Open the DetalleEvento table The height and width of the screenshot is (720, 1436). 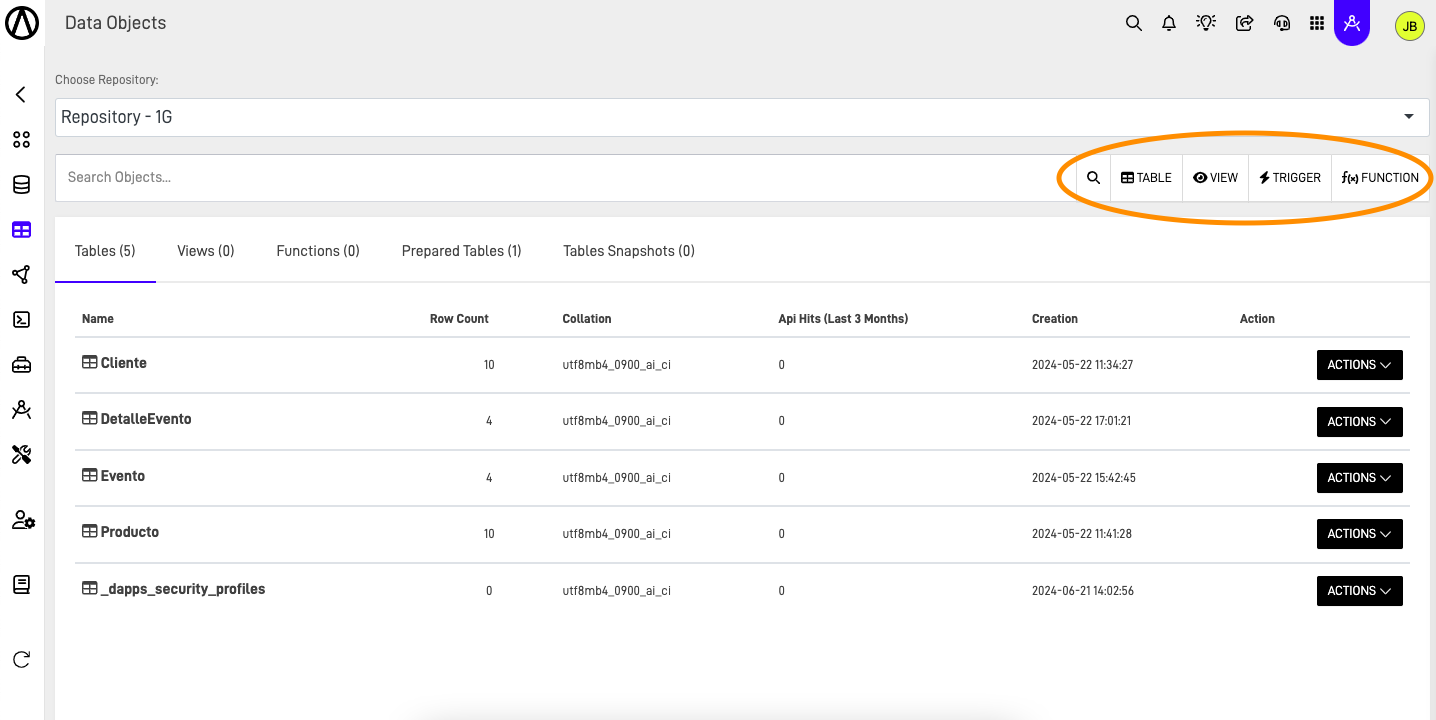click(146, 419)
